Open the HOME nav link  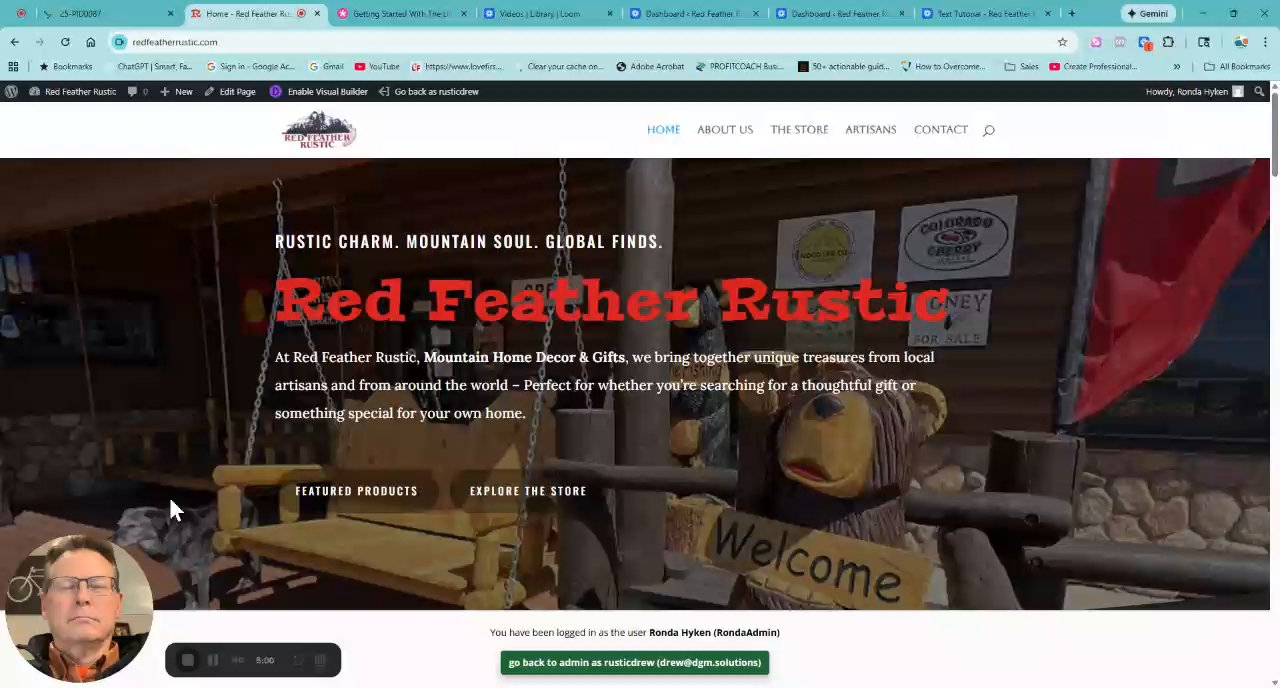click(663, 130)
